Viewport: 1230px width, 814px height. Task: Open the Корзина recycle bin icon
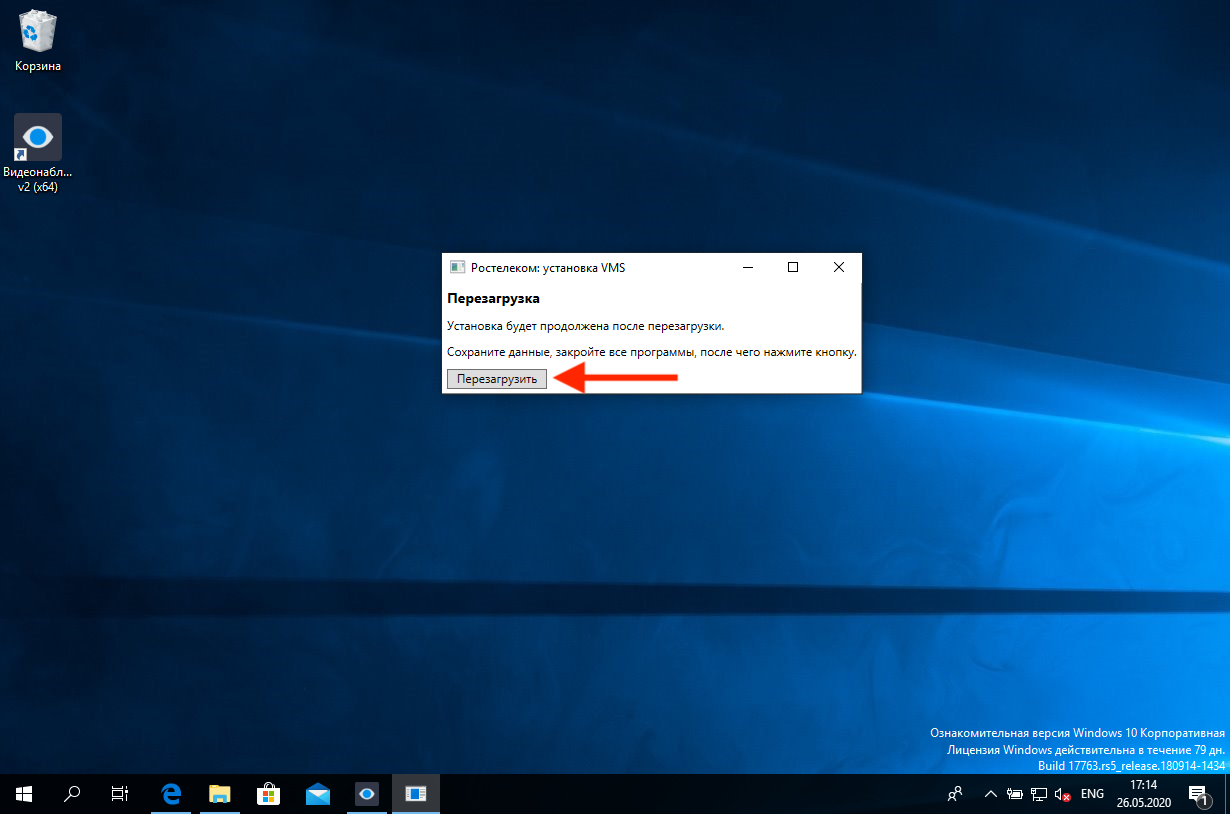38,42
